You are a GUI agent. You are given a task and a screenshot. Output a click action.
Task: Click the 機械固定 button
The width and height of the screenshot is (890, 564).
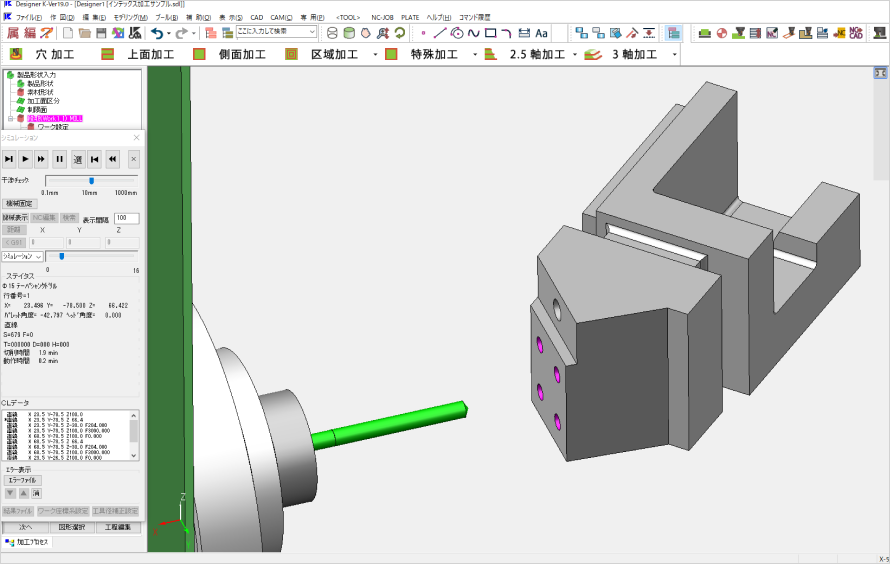[19, 203]
